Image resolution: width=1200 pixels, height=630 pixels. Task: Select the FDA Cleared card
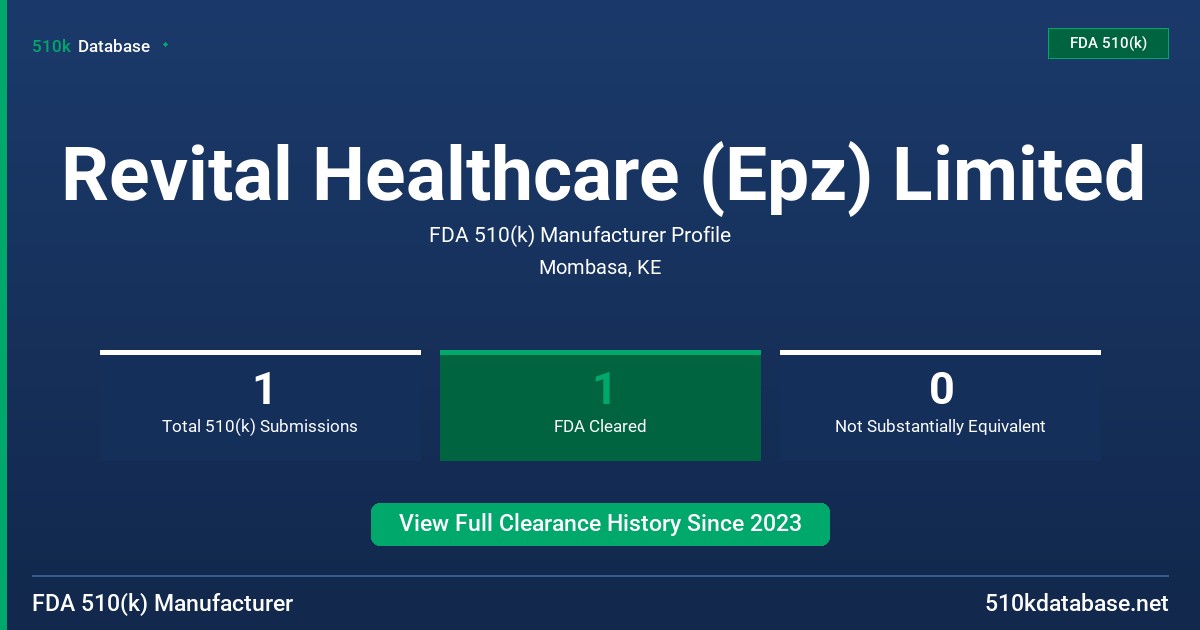pos(600,405)
